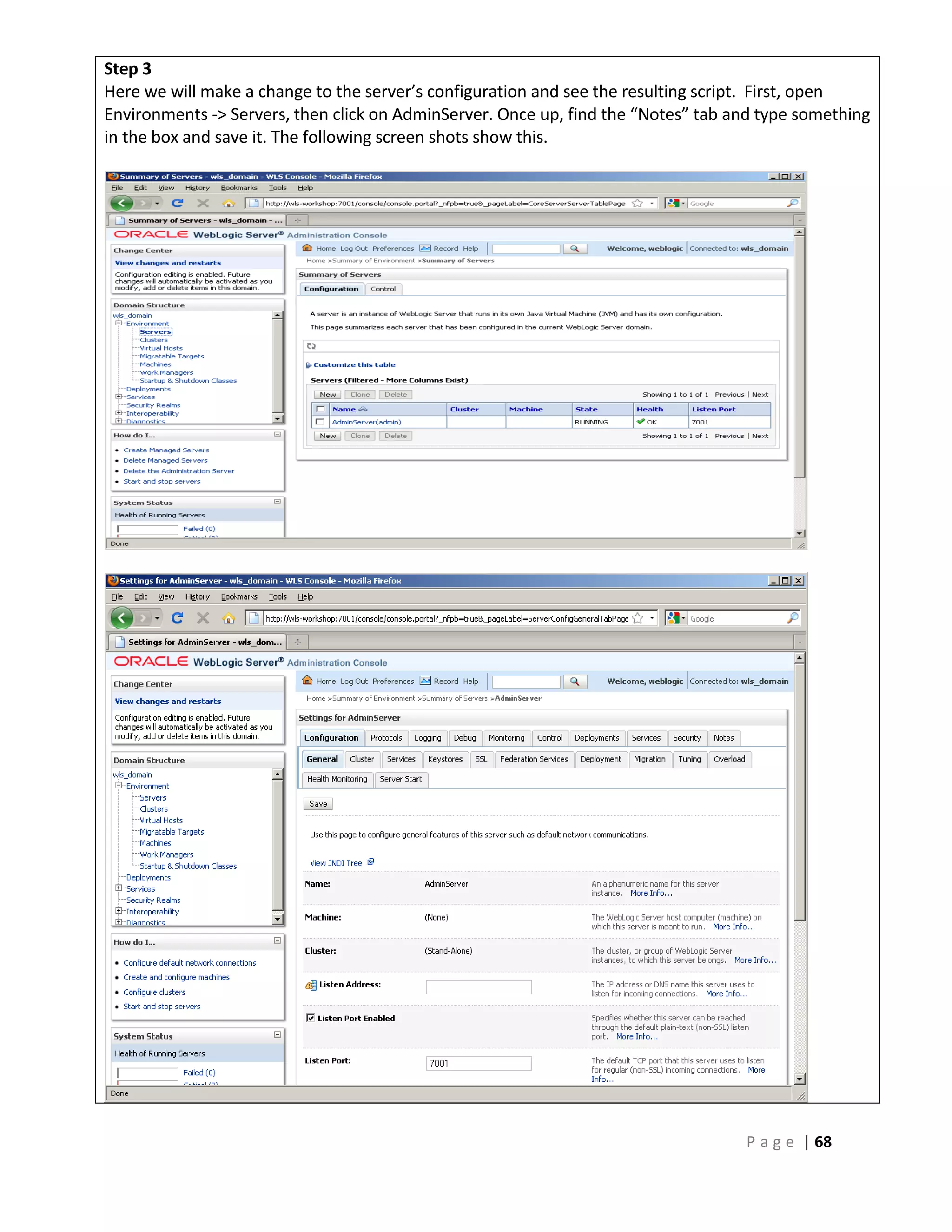Screen dimensions: 952x1232
Task: Click Record icon in Settings for AdminServer toolbar
Action: pos(425,681)
